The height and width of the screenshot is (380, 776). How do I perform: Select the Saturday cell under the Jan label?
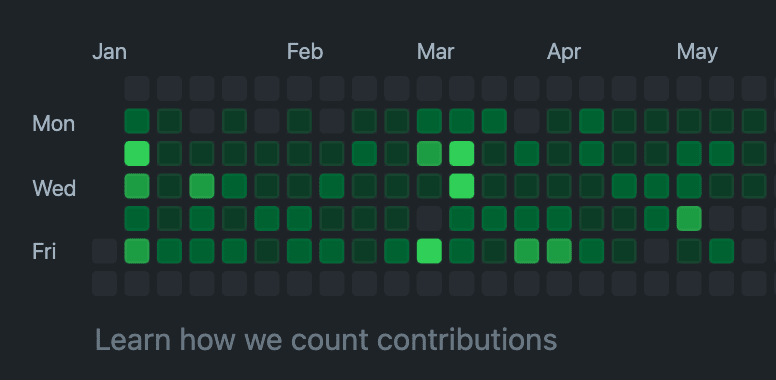104,283
